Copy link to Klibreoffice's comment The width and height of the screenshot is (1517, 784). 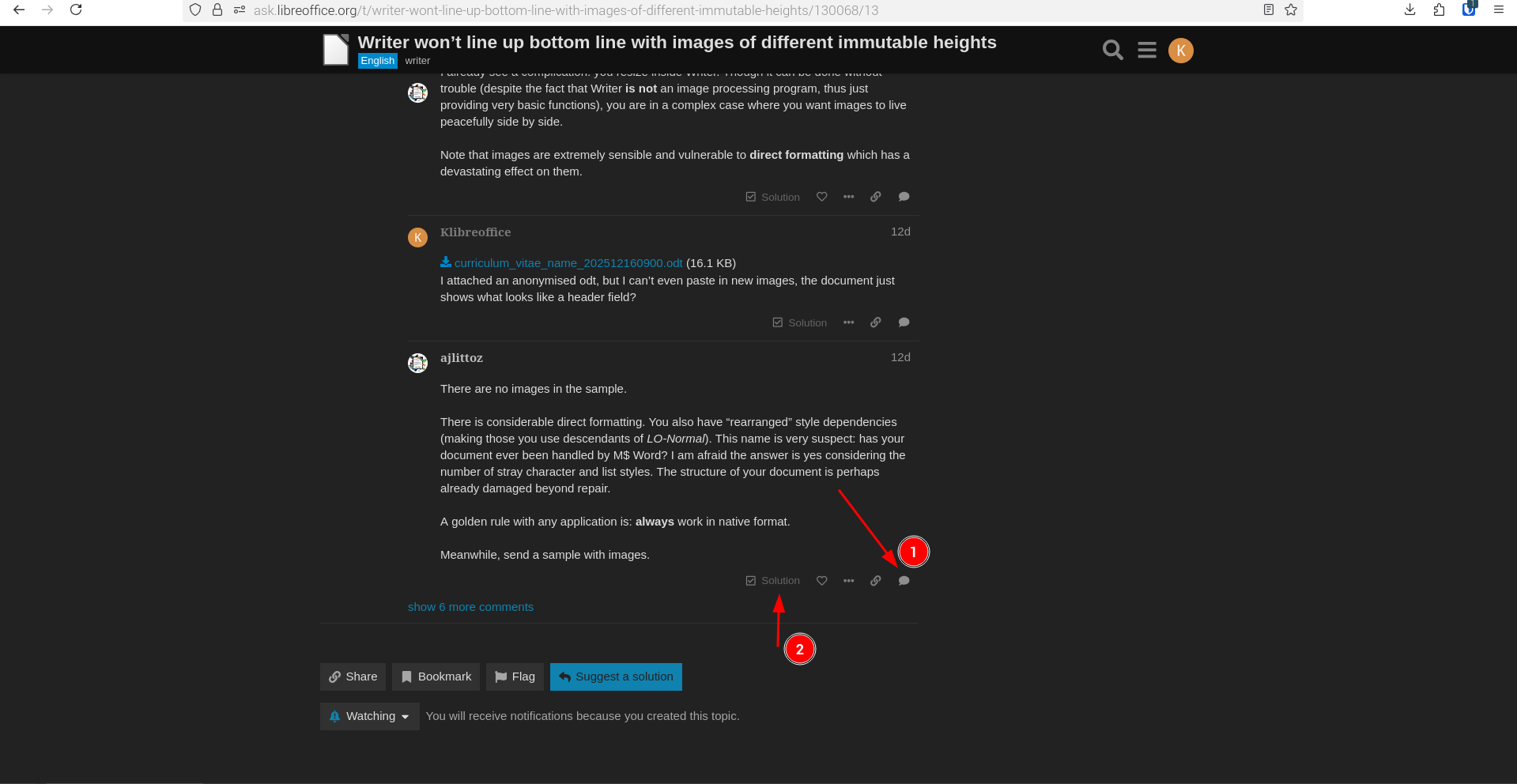tap(876, 322)
